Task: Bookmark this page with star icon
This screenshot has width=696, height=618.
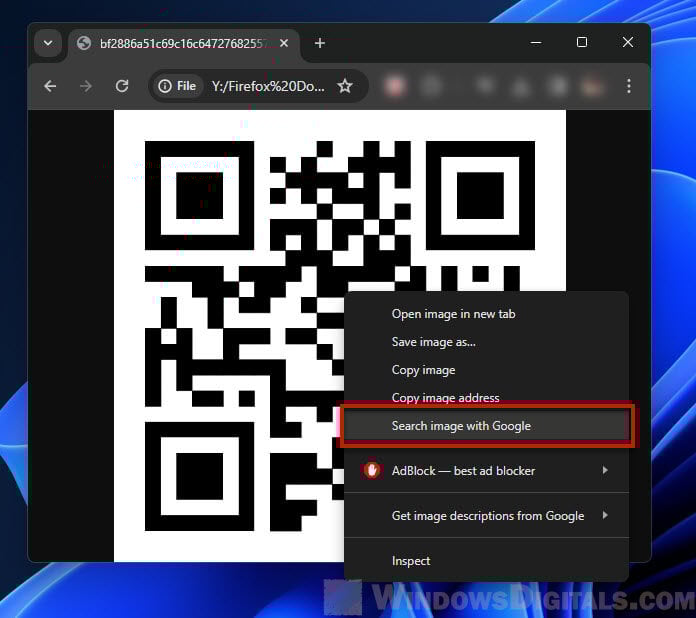Action: [345, 86]
